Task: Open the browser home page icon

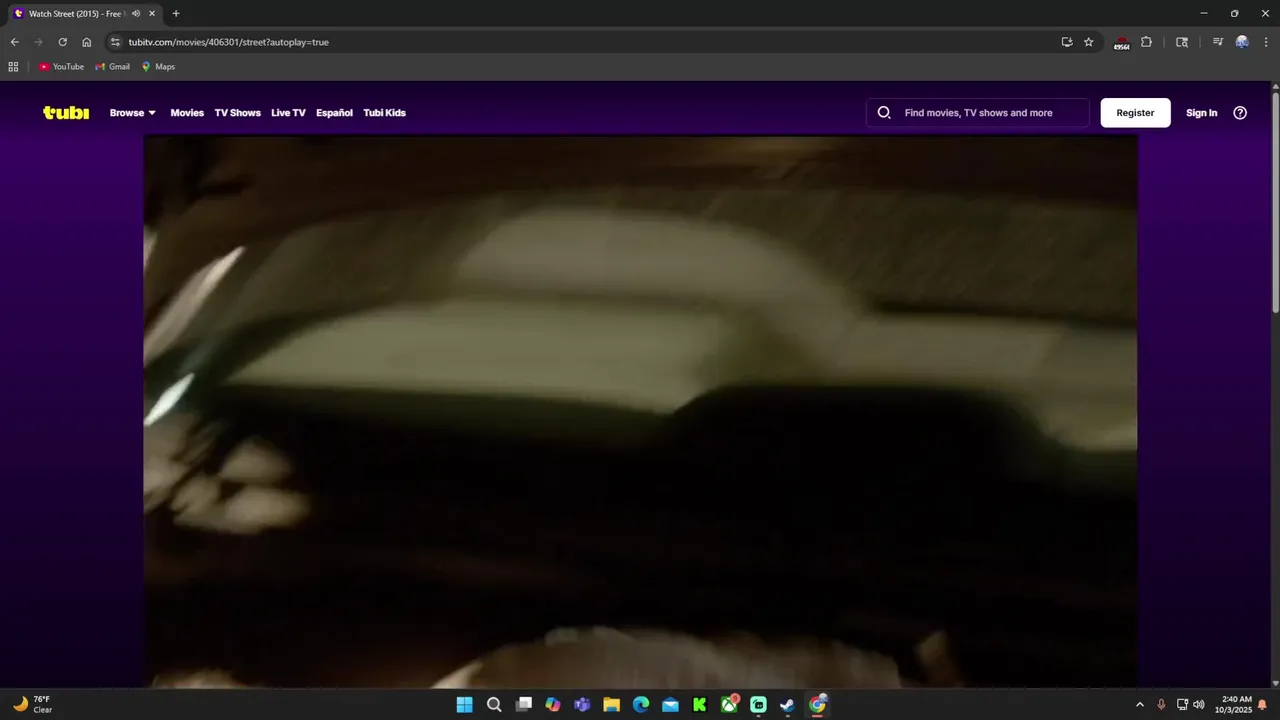Action: (87, 42)
